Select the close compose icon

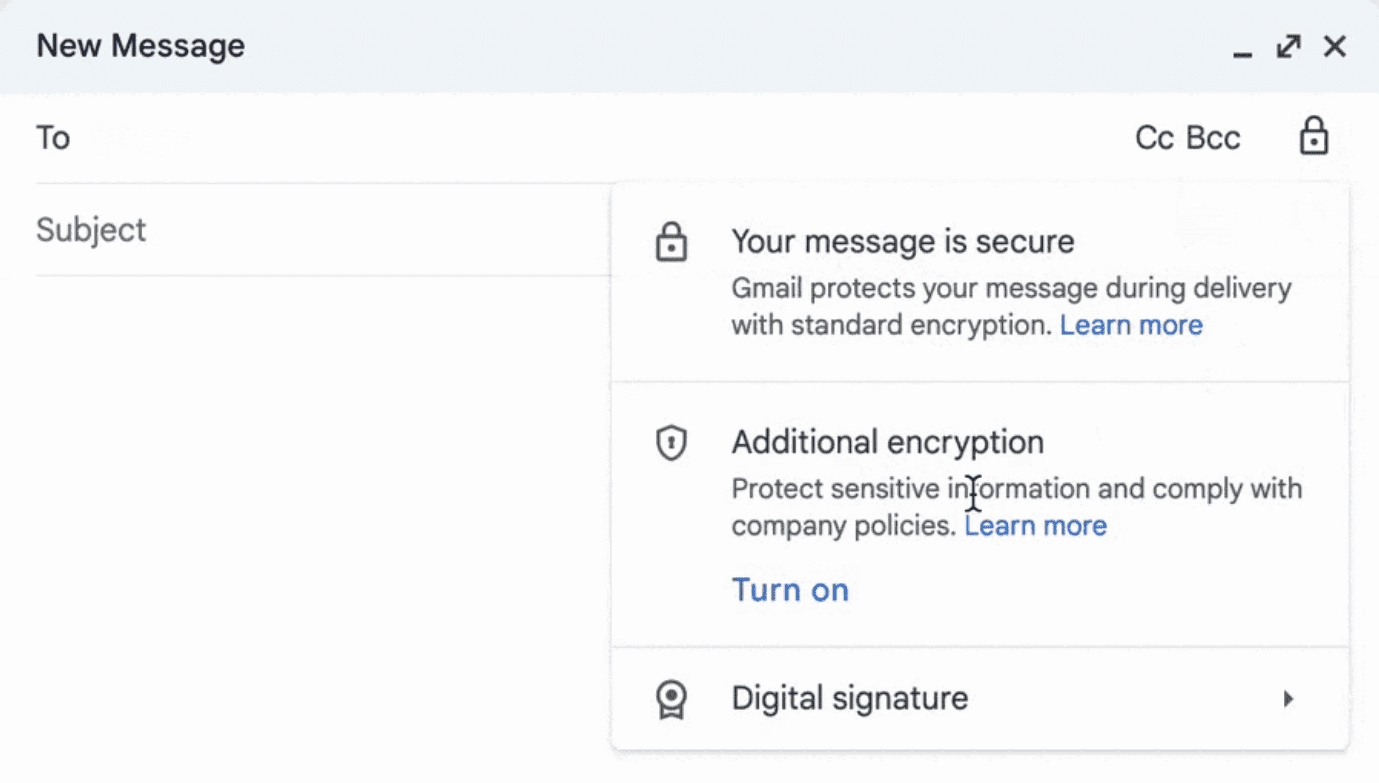coord(1335,46)
